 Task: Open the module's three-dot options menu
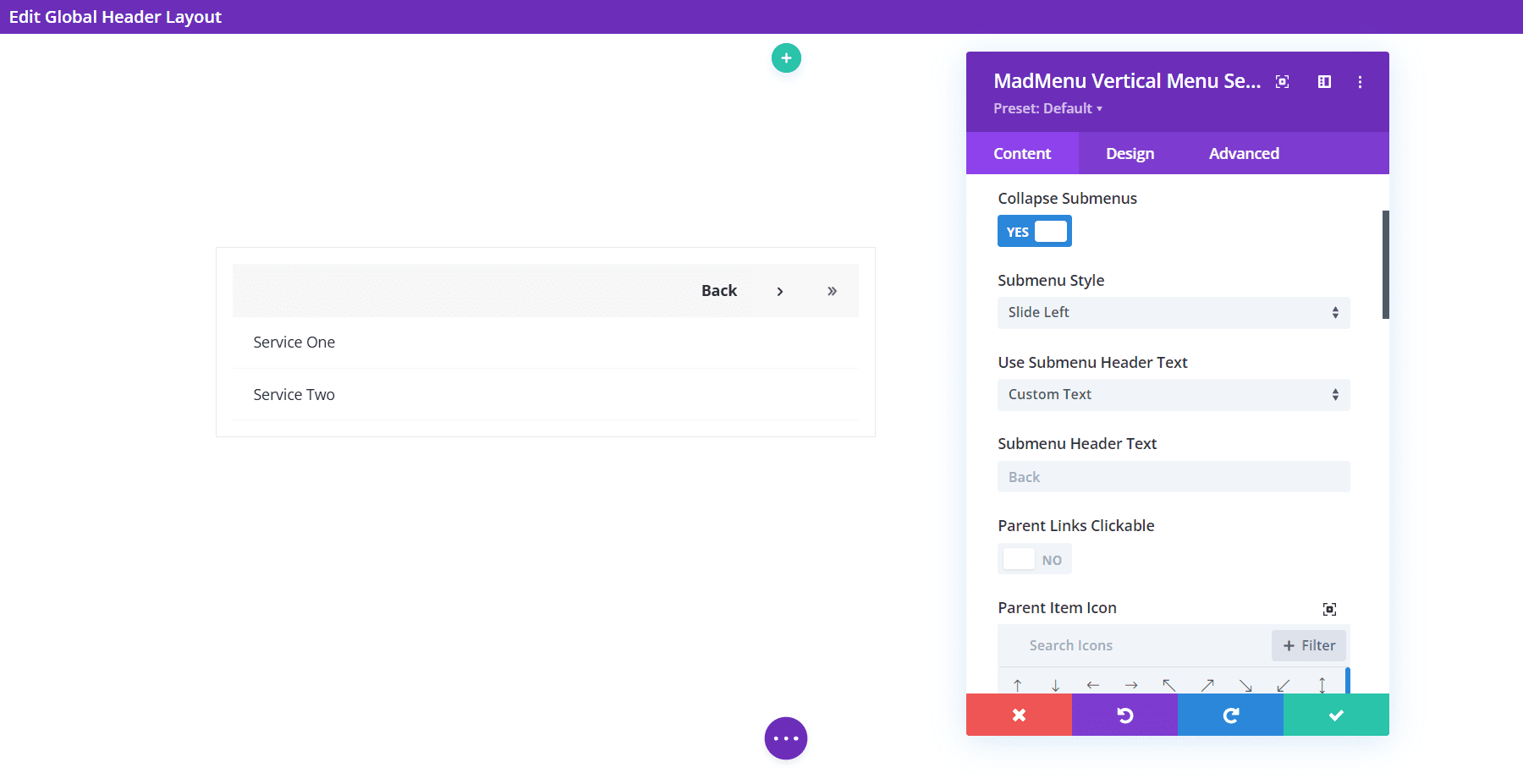click(x=1361, y=82)
